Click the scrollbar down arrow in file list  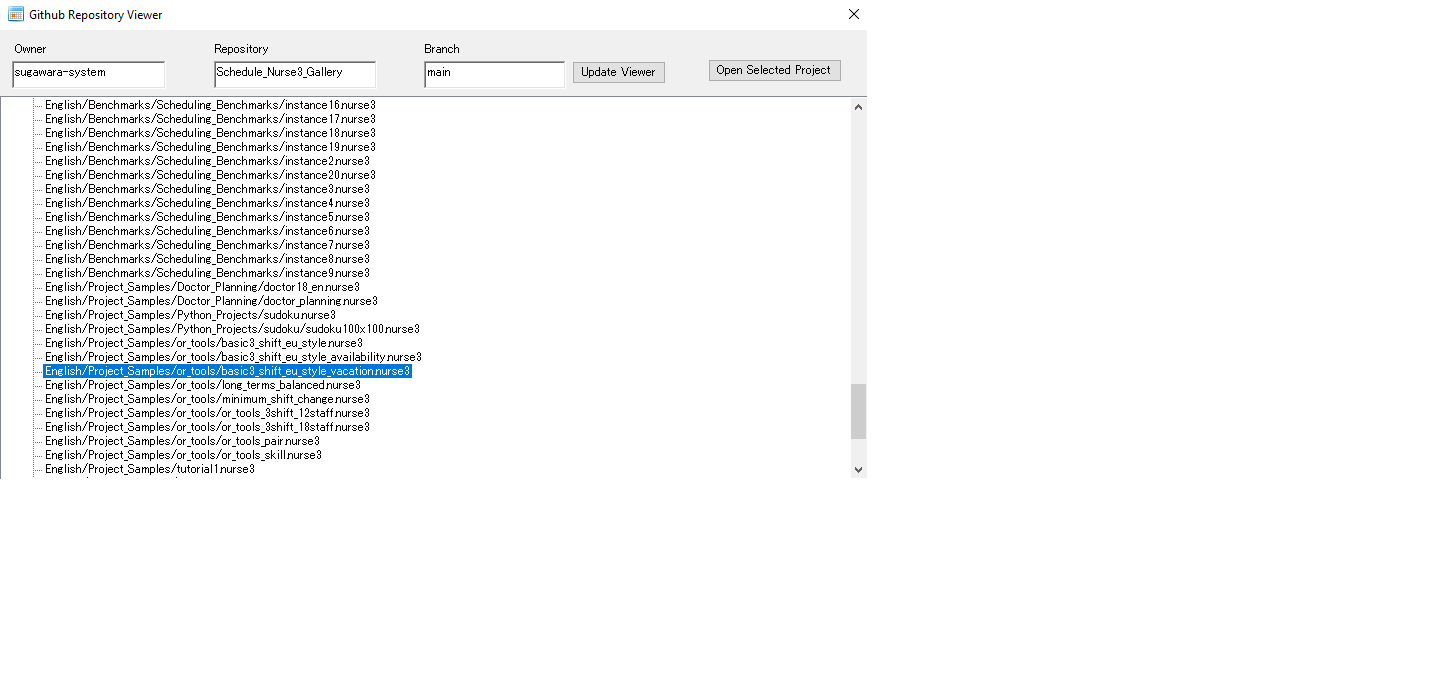coord(858,469)
